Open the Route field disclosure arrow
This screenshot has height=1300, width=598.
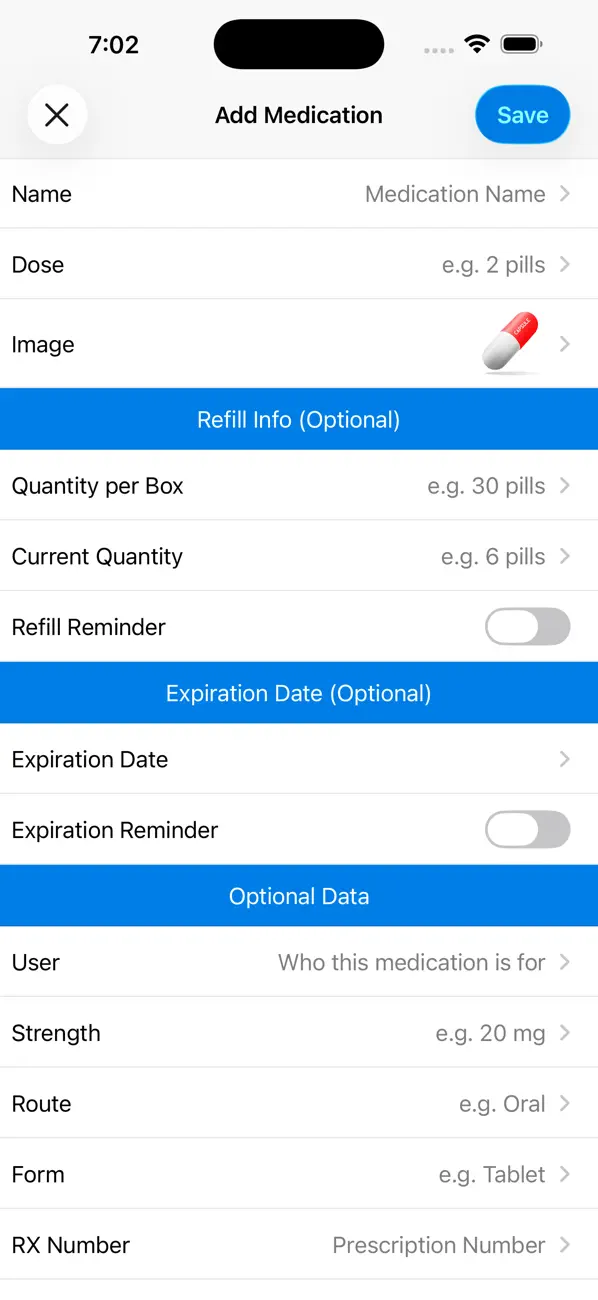567,1104
